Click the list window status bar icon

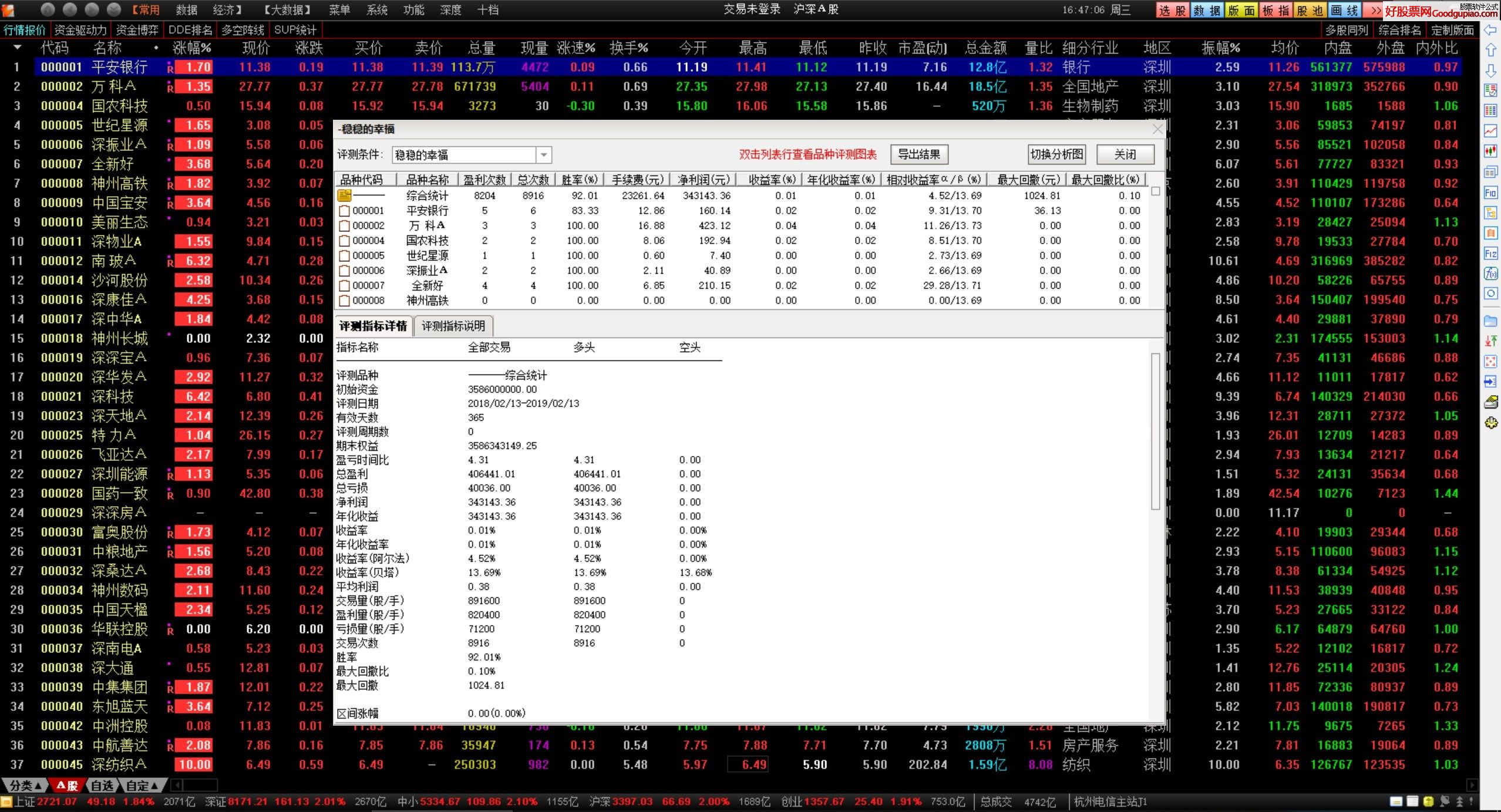pos(1412,802)
